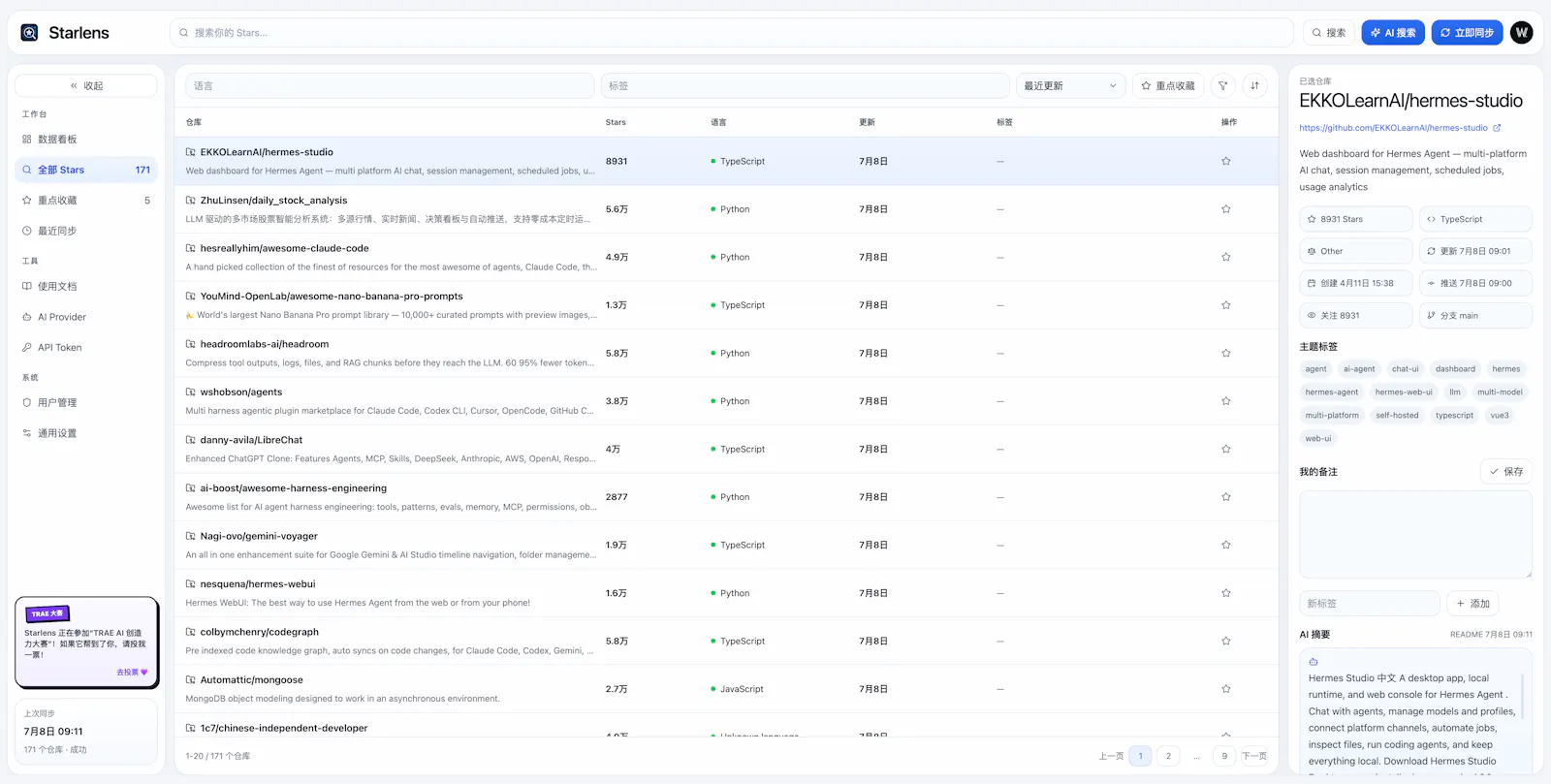The width and height of the screenshot is (1551, 784).
Task: Click the Stars column header
Action: click(616, 122)
